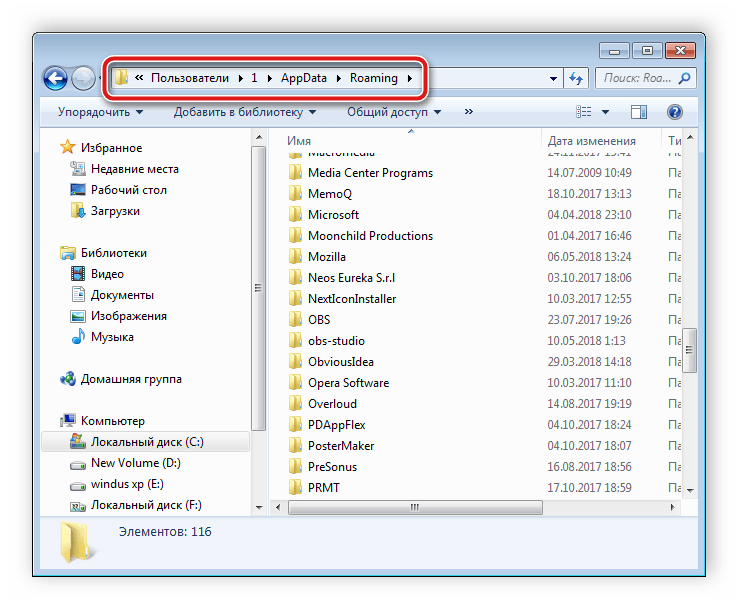The height and width of the screenshot is (609, 738).
Task: Click the Mozilla folder icon
Action: point(295,256)
